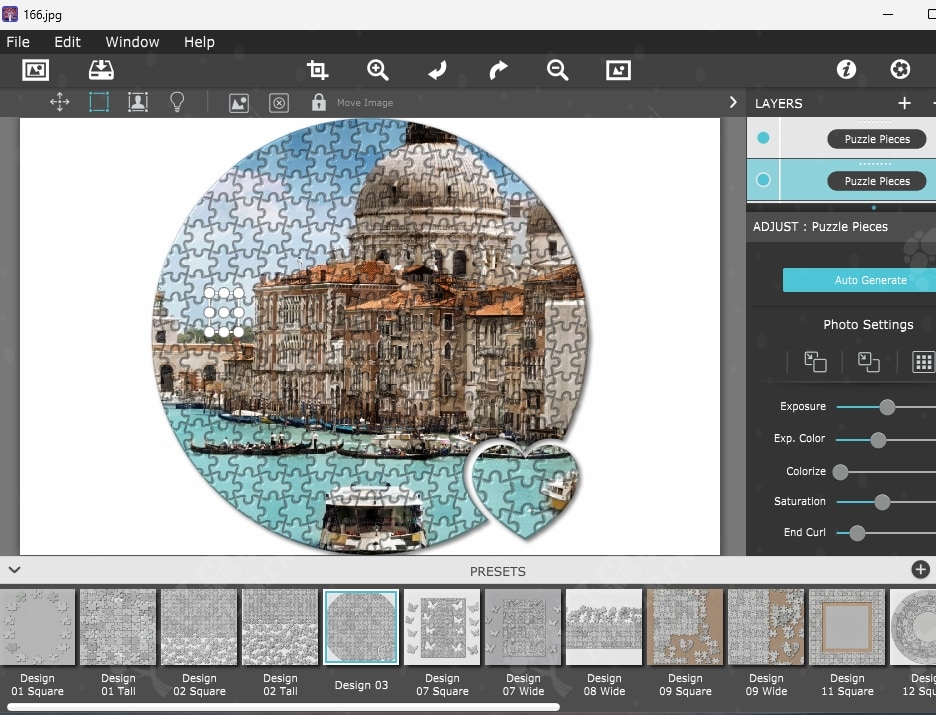The height and width of the screenshot is (715, 936).
Task: Collapse the Presets panel chevron
Action: 15,570
